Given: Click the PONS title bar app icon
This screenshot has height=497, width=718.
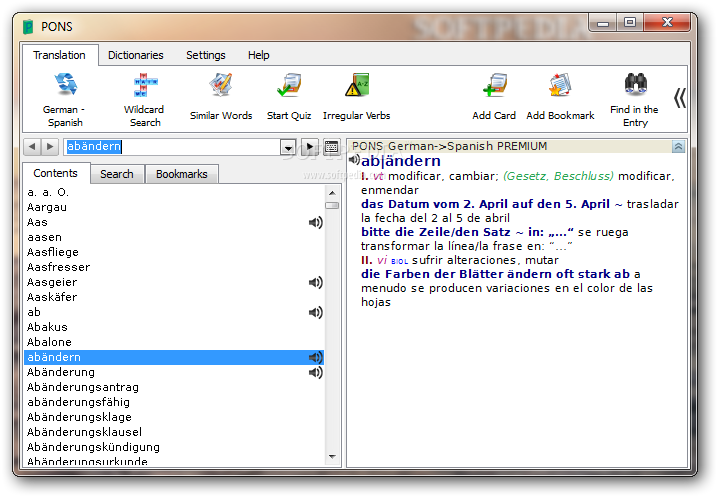Looking at the screenshot, I should [28, 27].
